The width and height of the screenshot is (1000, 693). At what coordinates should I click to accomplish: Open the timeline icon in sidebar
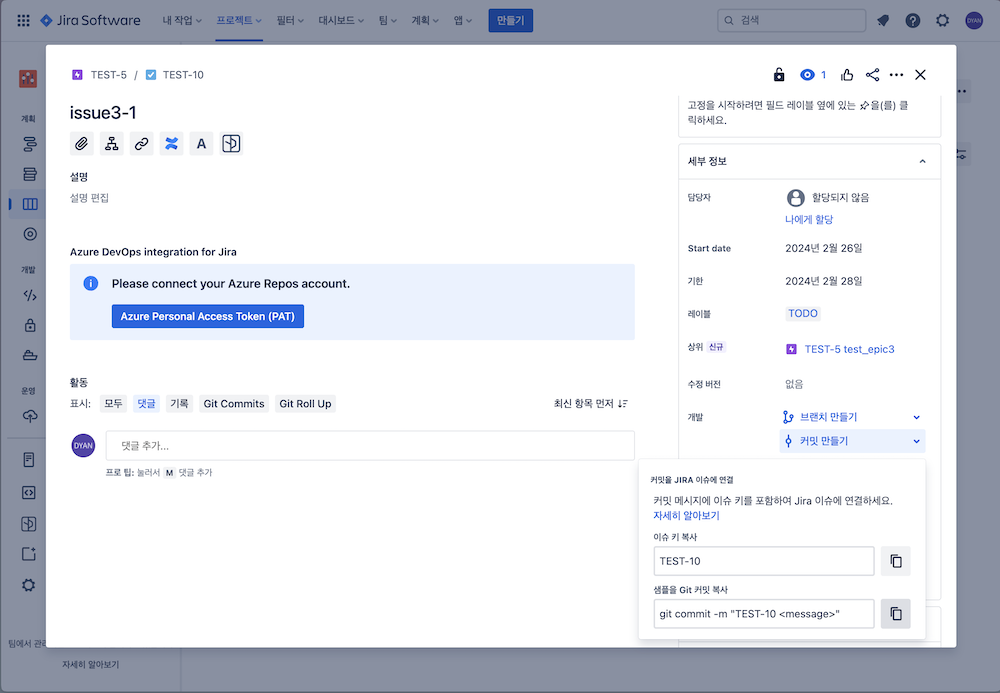[x=29, y=144]
